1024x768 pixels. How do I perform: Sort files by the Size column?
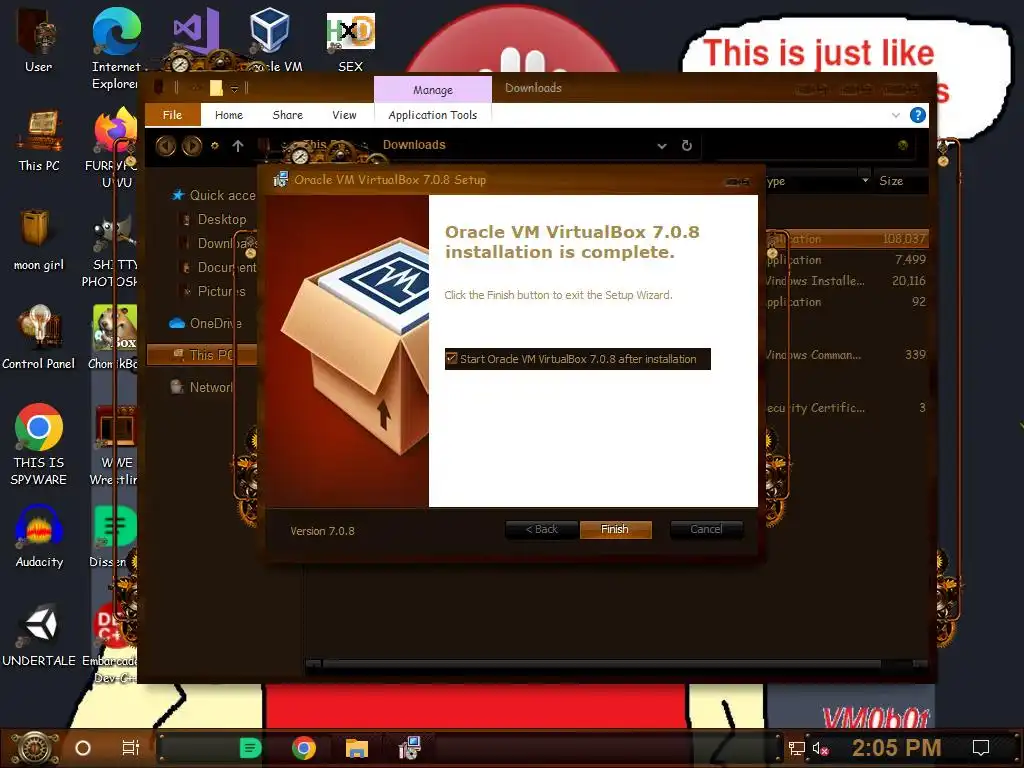point(891,181)
